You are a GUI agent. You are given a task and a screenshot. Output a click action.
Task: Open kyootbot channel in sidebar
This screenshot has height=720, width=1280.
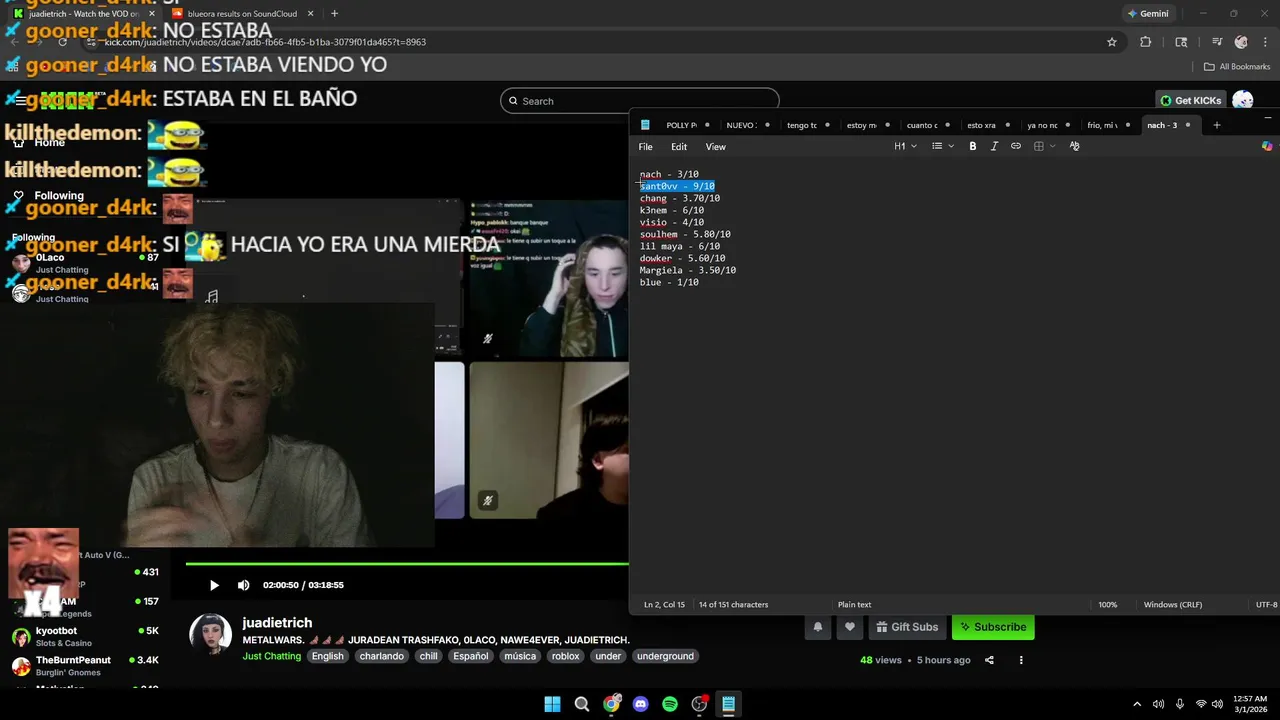(84, 636)
